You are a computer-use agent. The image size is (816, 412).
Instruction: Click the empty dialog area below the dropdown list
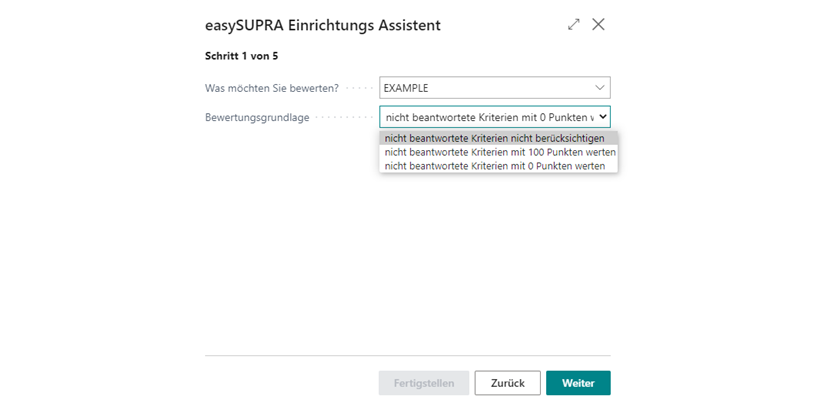coord(407,260)
